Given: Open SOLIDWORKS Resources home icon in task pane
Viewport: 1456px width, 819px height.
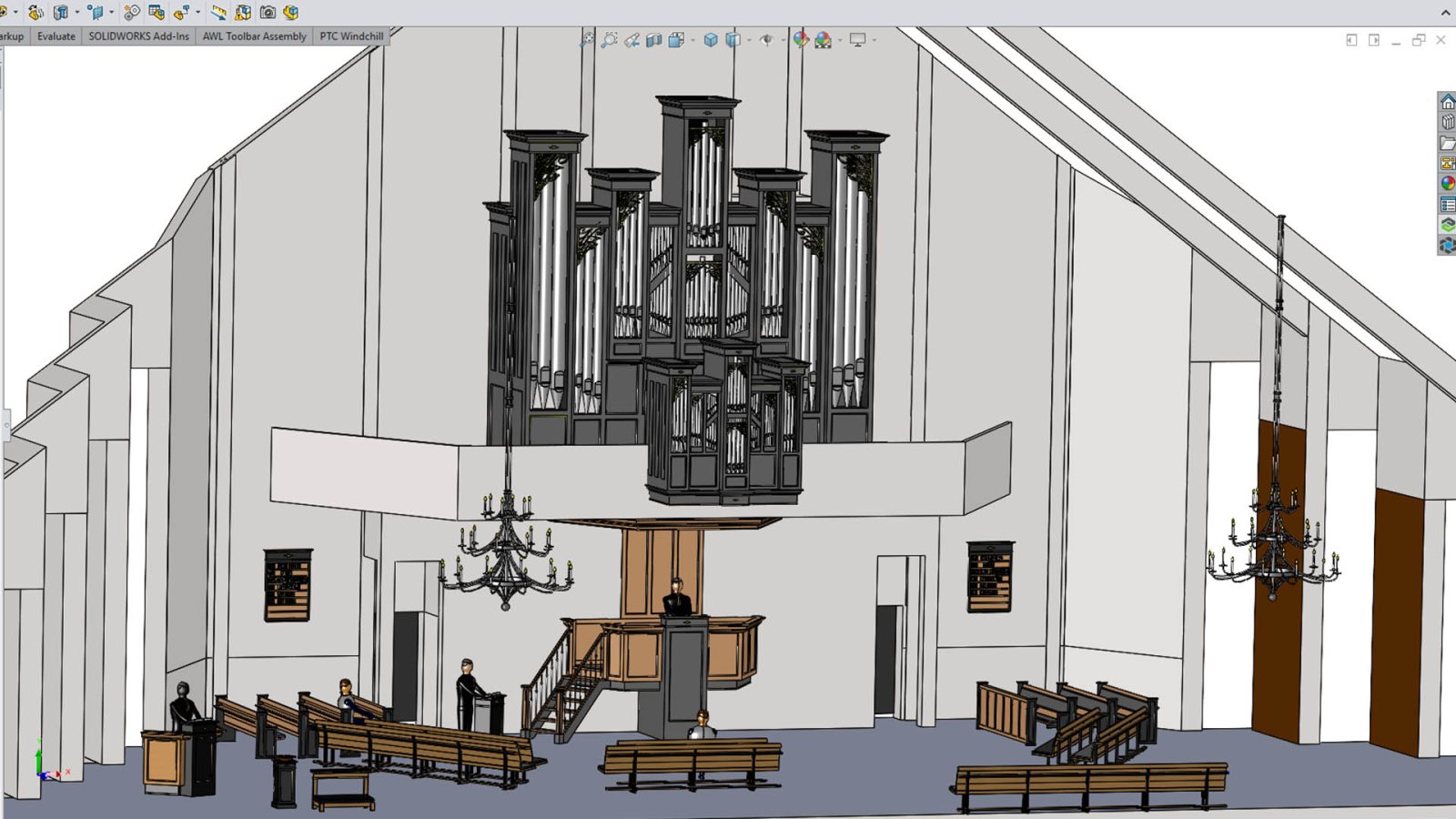Looking at the screenshot, I should click(1447, 102).
